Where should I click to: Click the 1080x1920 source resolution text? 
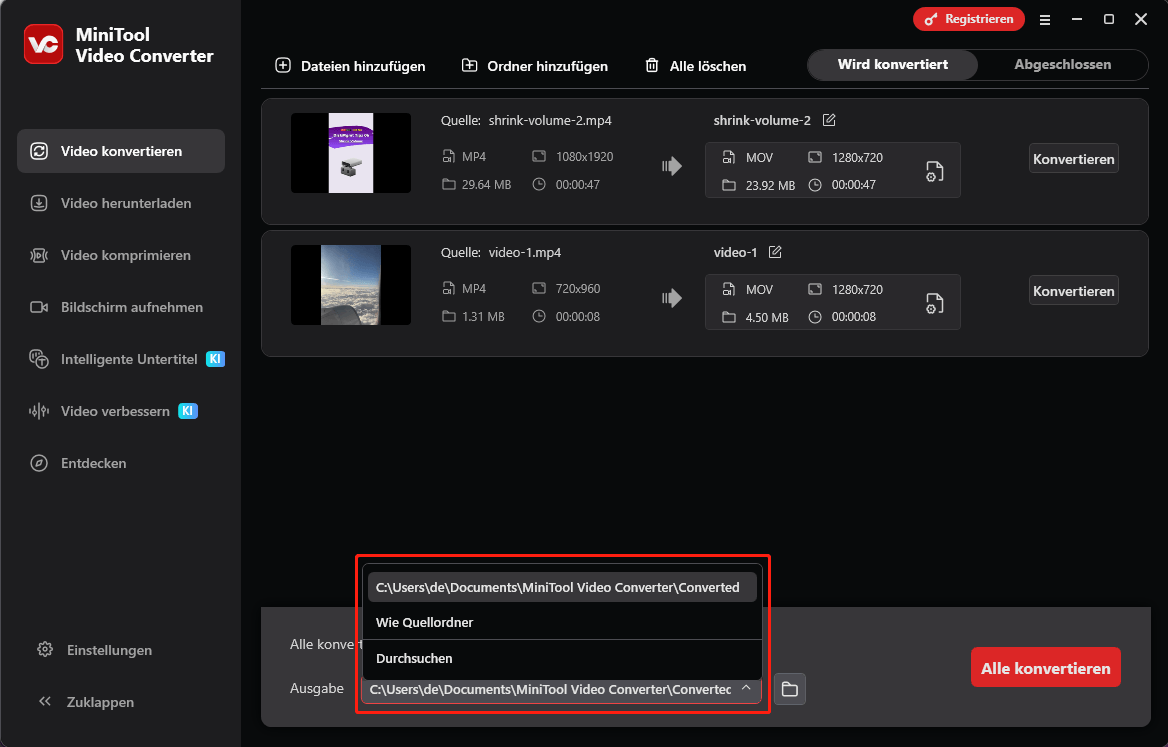coord(585,156)
